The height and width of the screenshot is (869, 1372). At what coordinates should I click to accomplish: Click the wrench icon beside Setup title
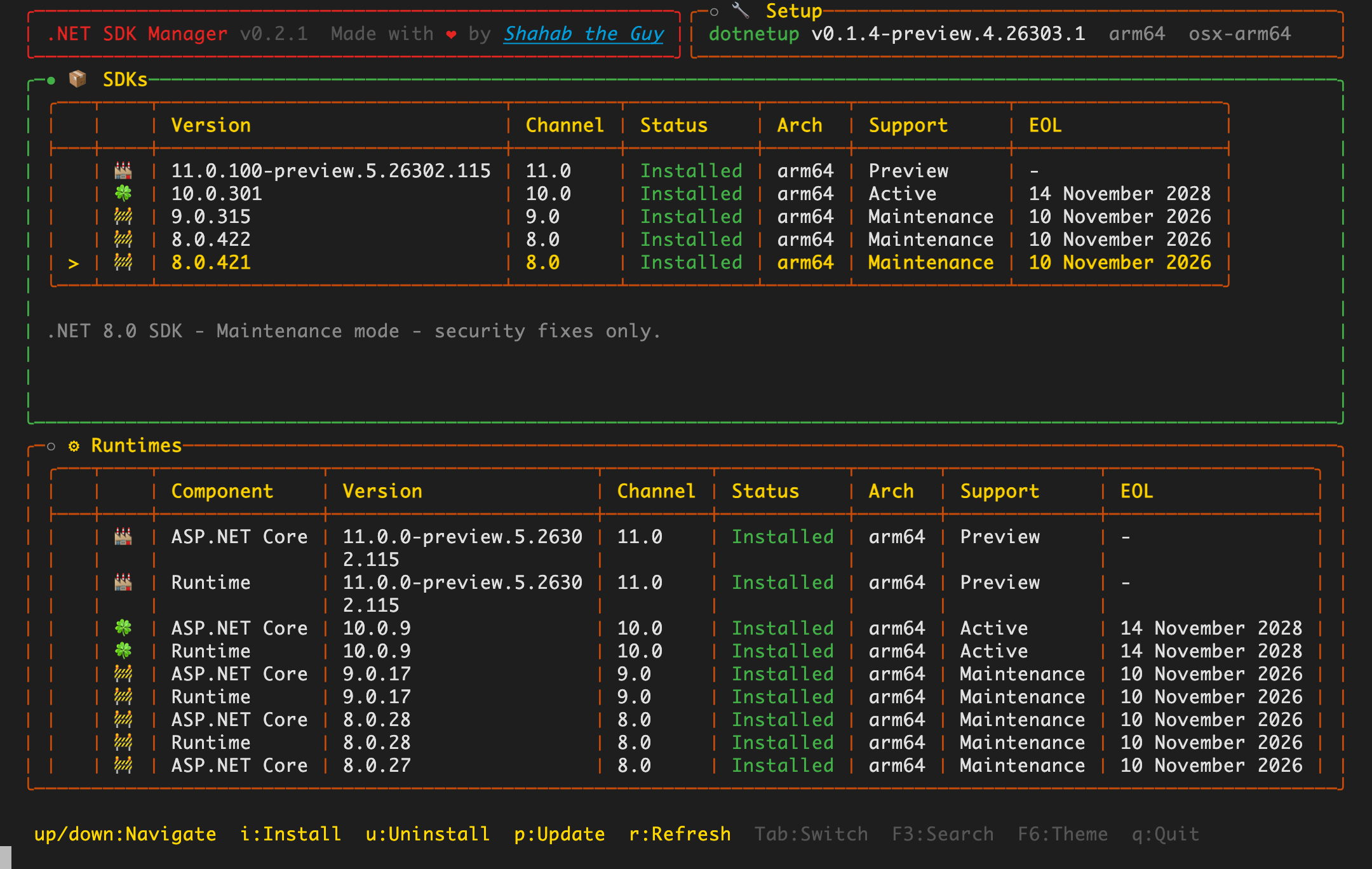pyautogui.click(x=741, y=11)
